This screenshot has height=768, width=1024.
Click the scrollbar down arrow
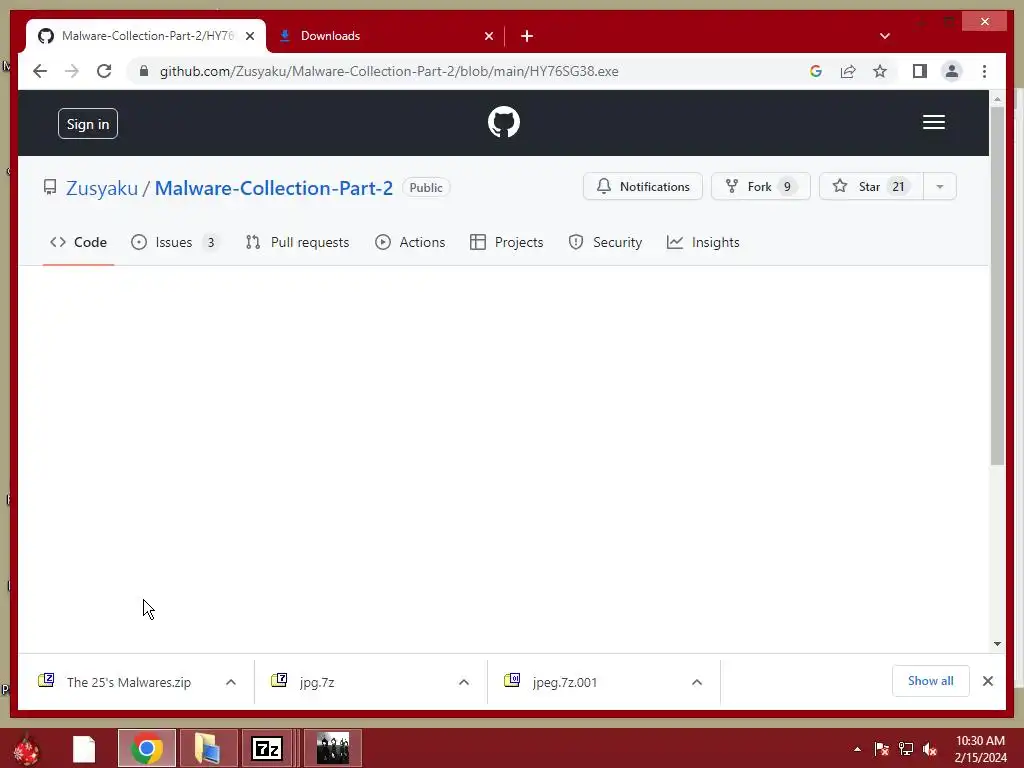(997, 643)
